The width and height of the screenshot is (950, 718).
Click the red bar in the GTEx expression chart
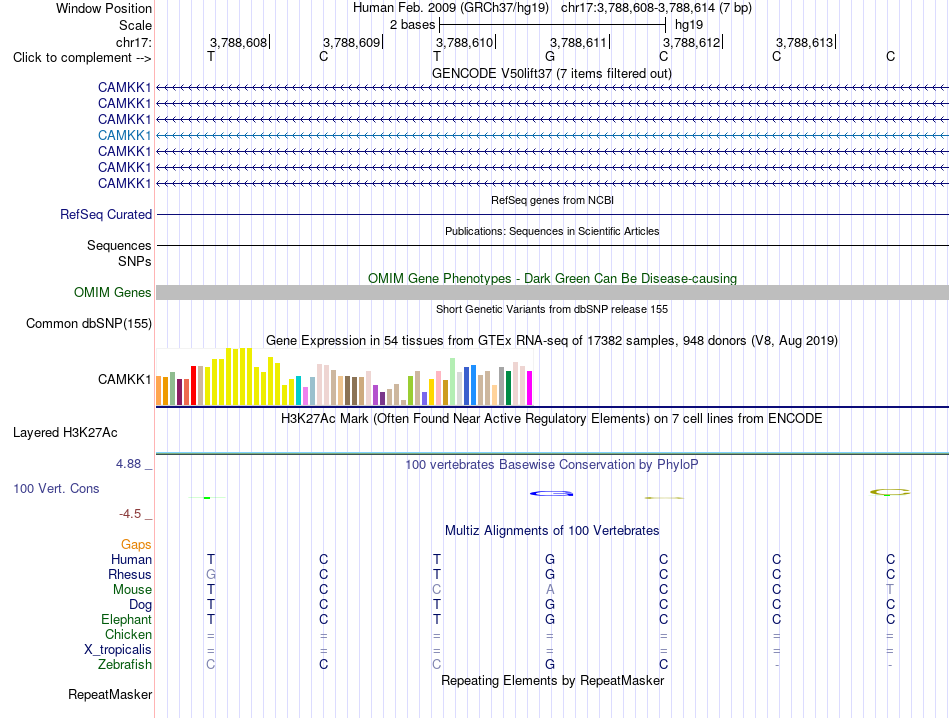(193, 385)
